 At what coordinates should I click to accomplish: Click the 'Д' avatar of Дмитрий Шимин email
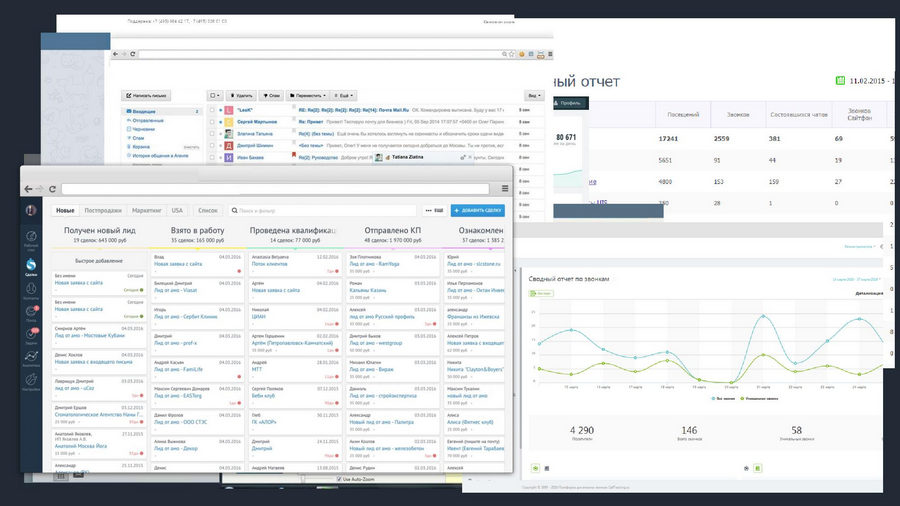(x=228, y=145)
